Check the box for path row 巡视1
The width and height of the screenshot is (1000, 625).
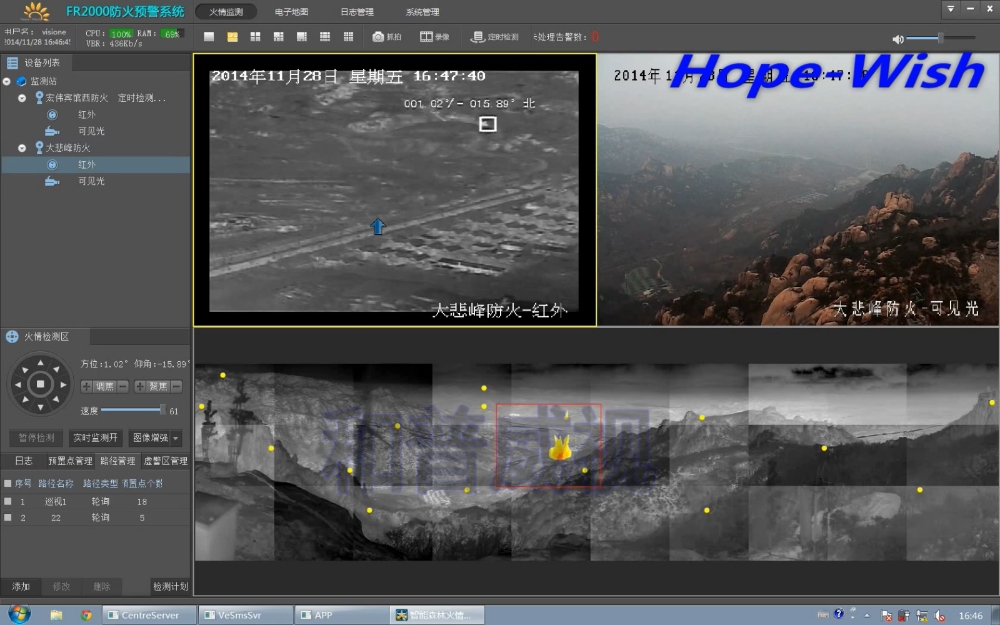pos(7,501)
